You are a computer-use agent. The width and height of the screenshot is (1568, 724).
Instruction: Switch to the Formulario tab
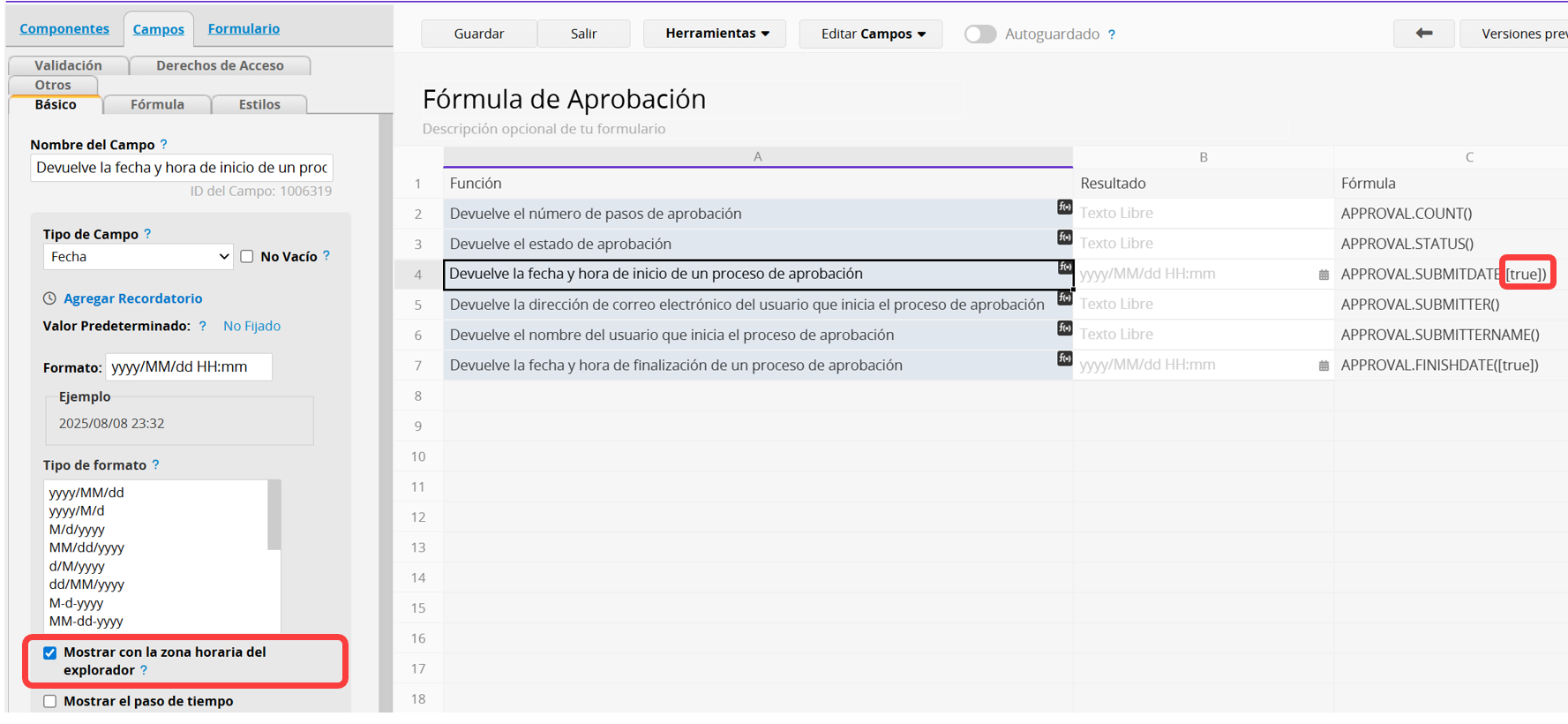coord(244,28)
